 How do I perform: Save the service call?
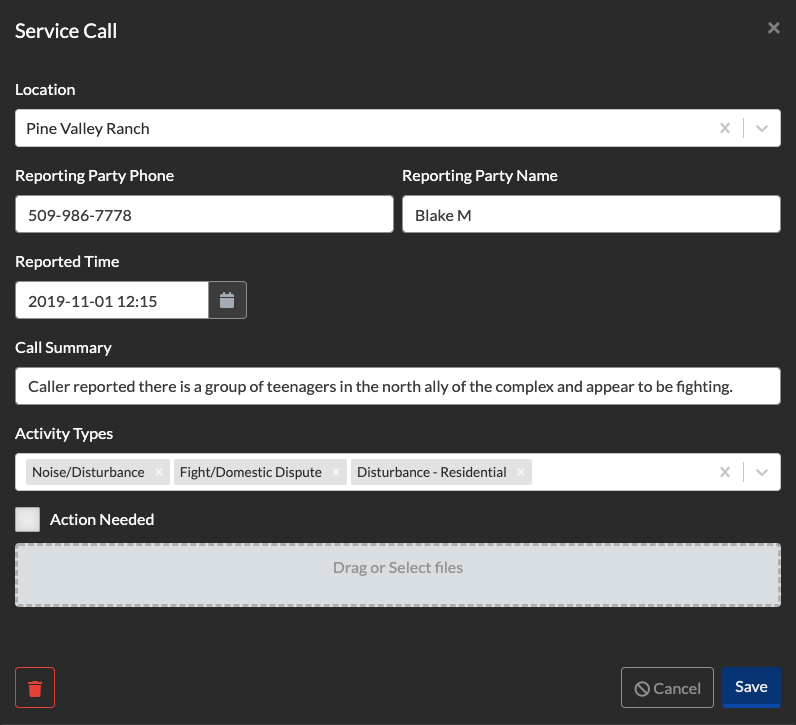751,687
